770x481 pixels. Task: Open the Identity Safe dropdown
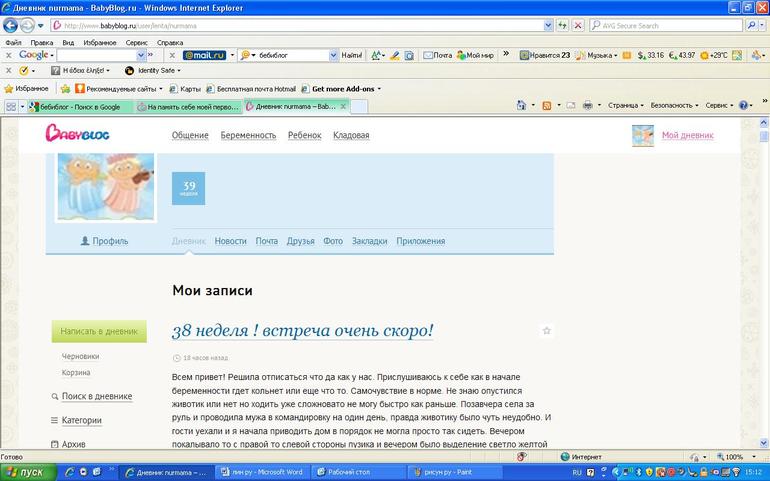tap(153, 71)
